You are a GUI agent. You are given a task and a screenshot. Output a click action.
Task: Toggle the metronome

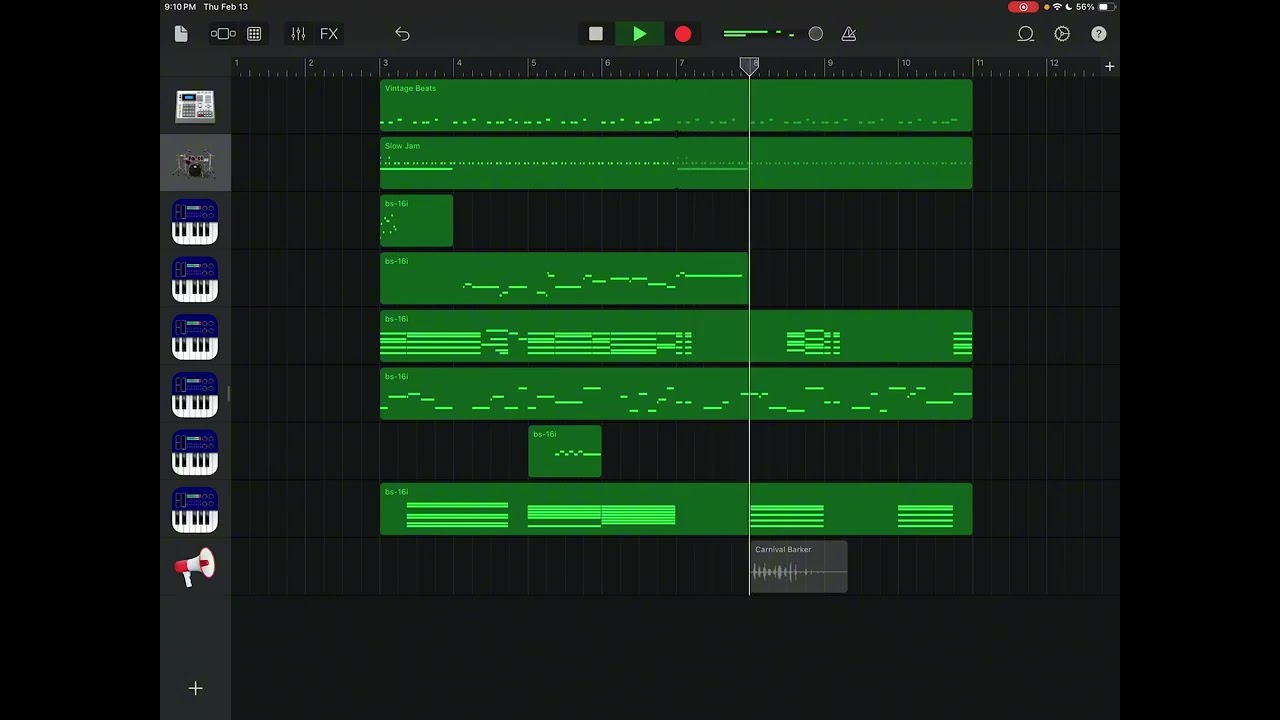[x=849, y=34]
